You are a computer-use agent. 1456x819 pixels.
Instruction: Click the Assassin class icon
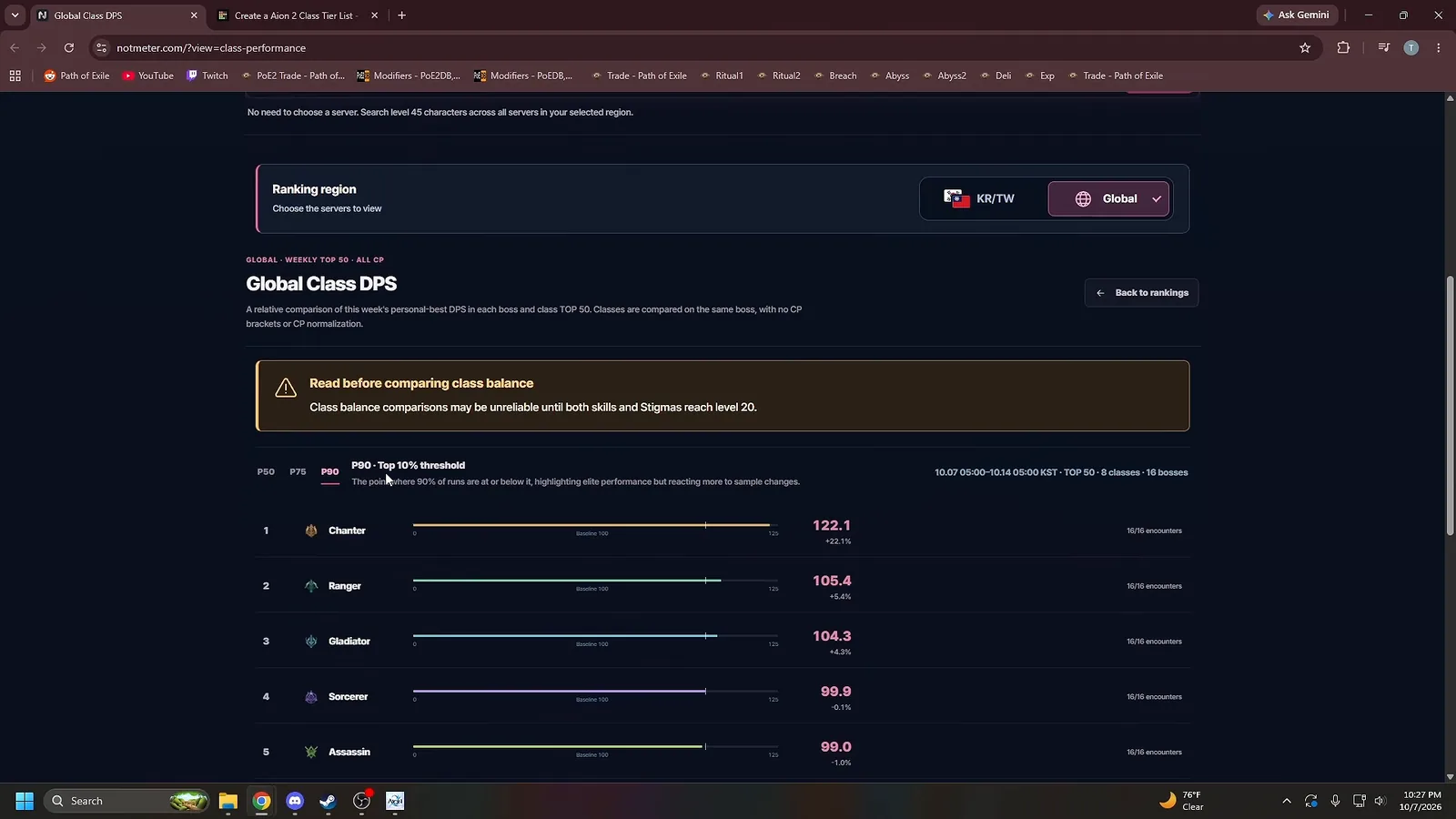[x=311, y=753]
